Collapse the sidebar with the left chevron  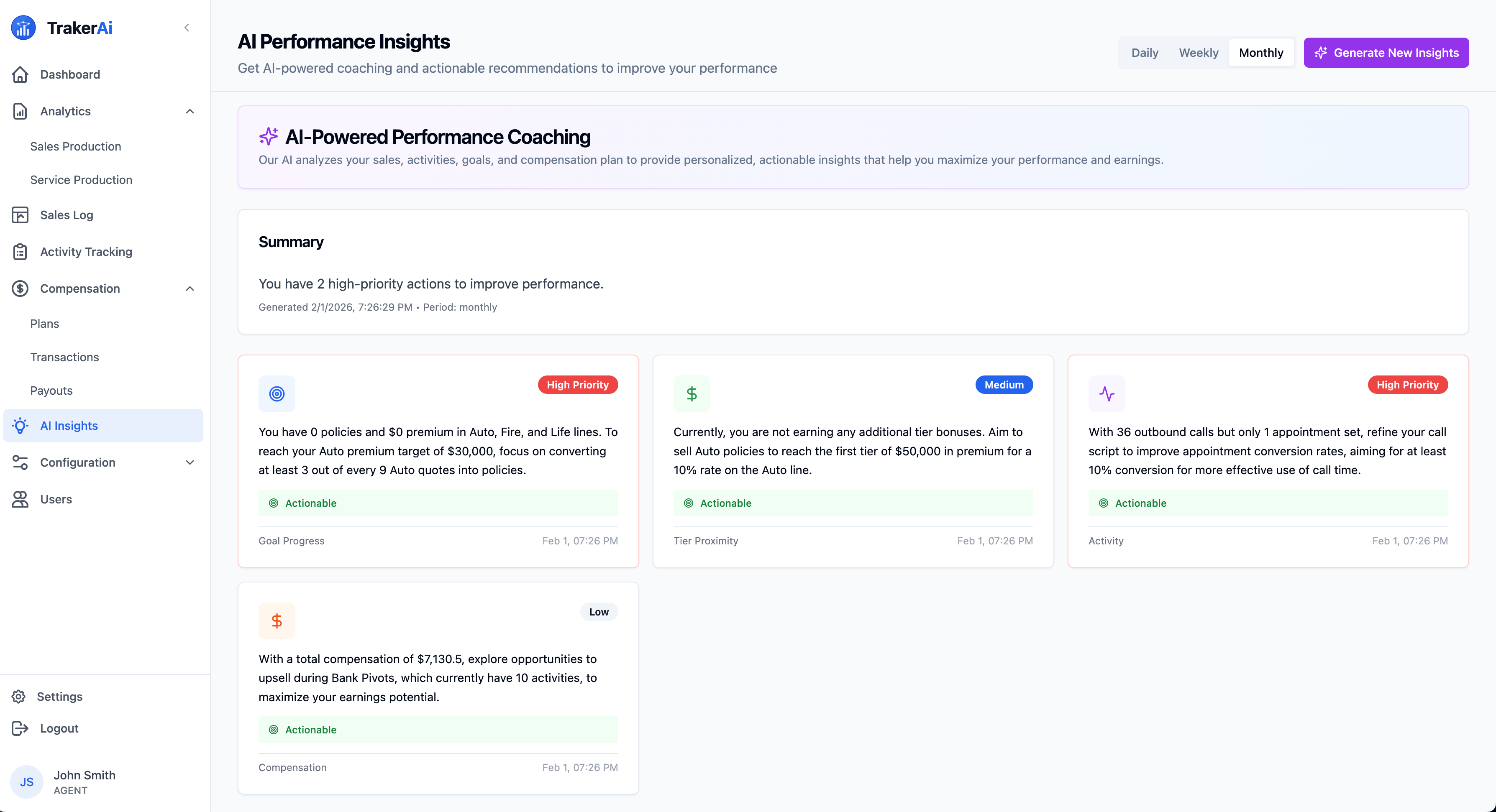(187, 28)
